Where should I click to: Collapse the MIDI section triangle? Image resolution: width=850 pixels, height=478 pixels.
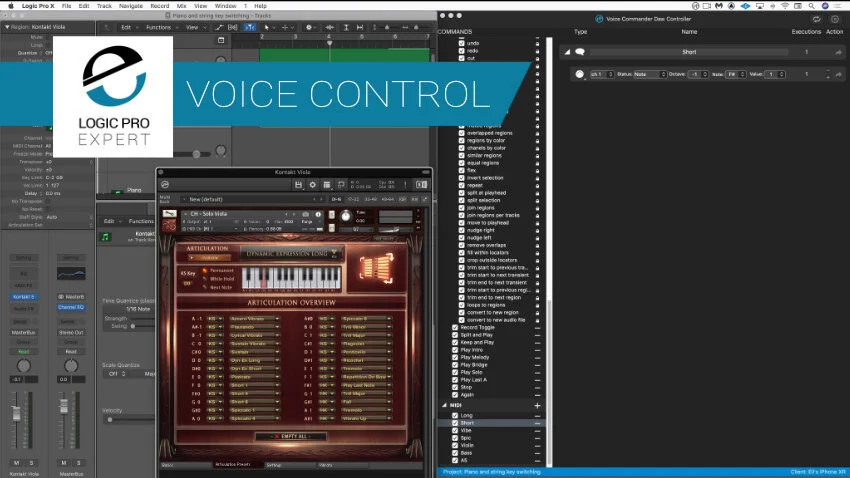pyautogui.click(x=444, y=405)
